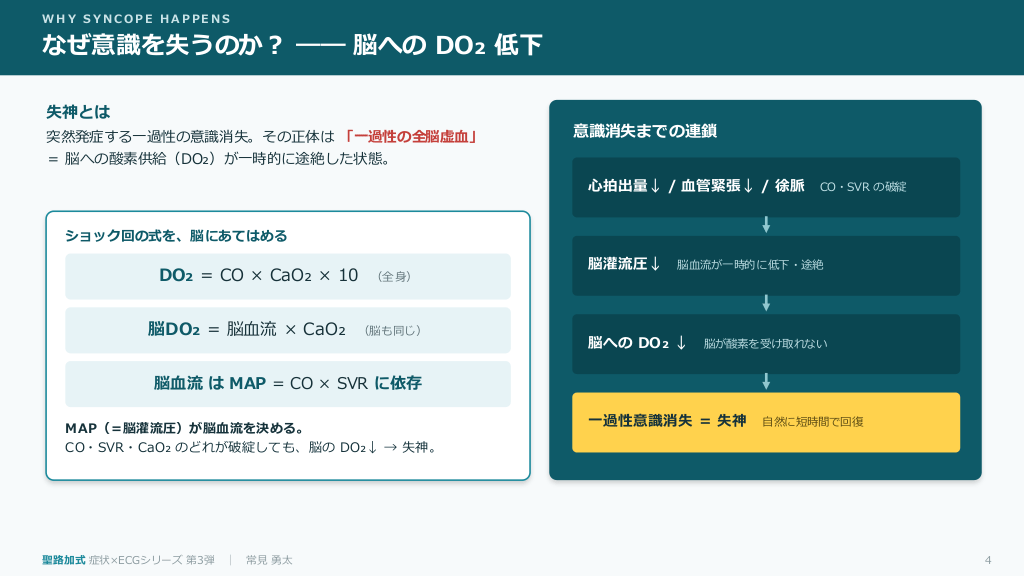Click the 'WHY SYNCOPE HAPPENS' header label

coord(136,19)
